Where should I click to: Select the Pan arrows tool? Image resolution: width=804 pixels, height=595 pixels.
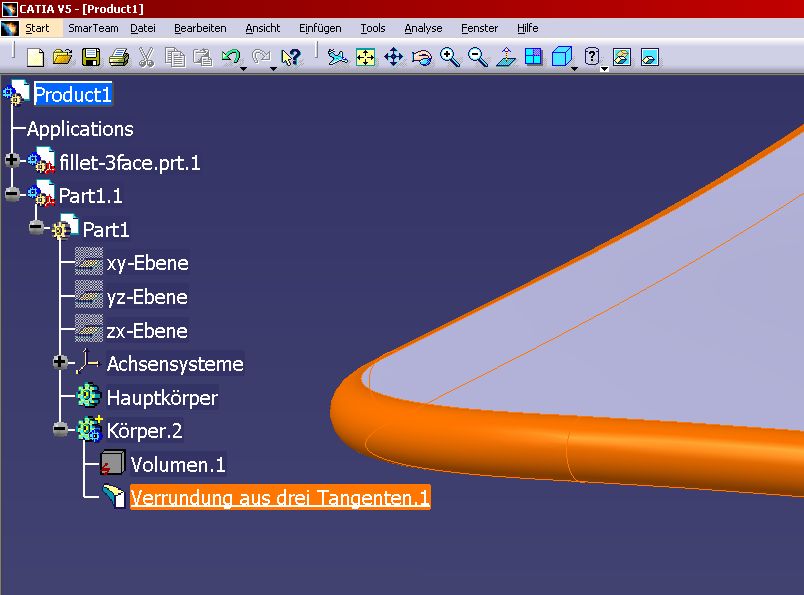point(393,57)
